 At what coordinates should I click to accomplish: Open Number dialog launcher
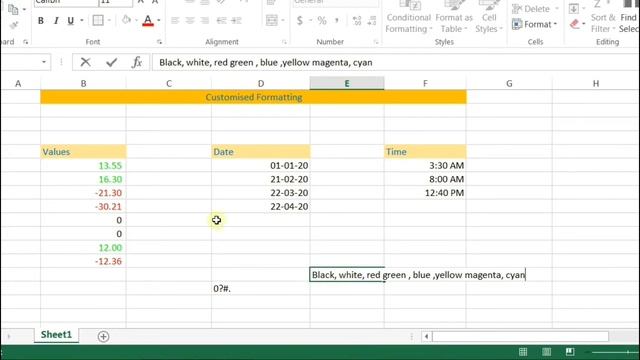(376, 42)
